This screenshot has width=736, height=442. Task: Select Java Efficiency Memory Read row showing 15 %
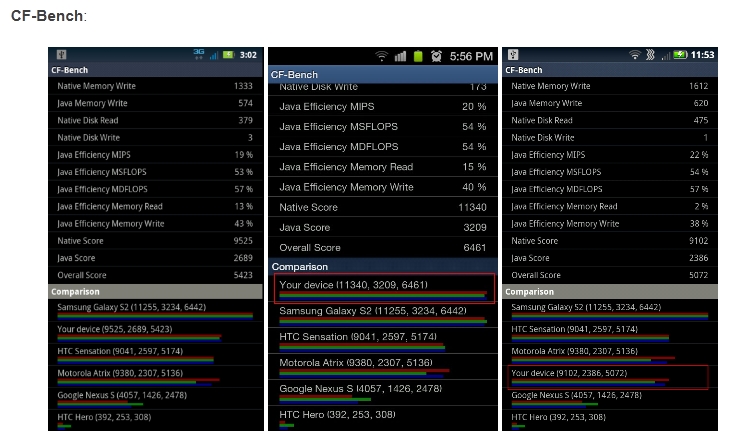click(383, 167)
